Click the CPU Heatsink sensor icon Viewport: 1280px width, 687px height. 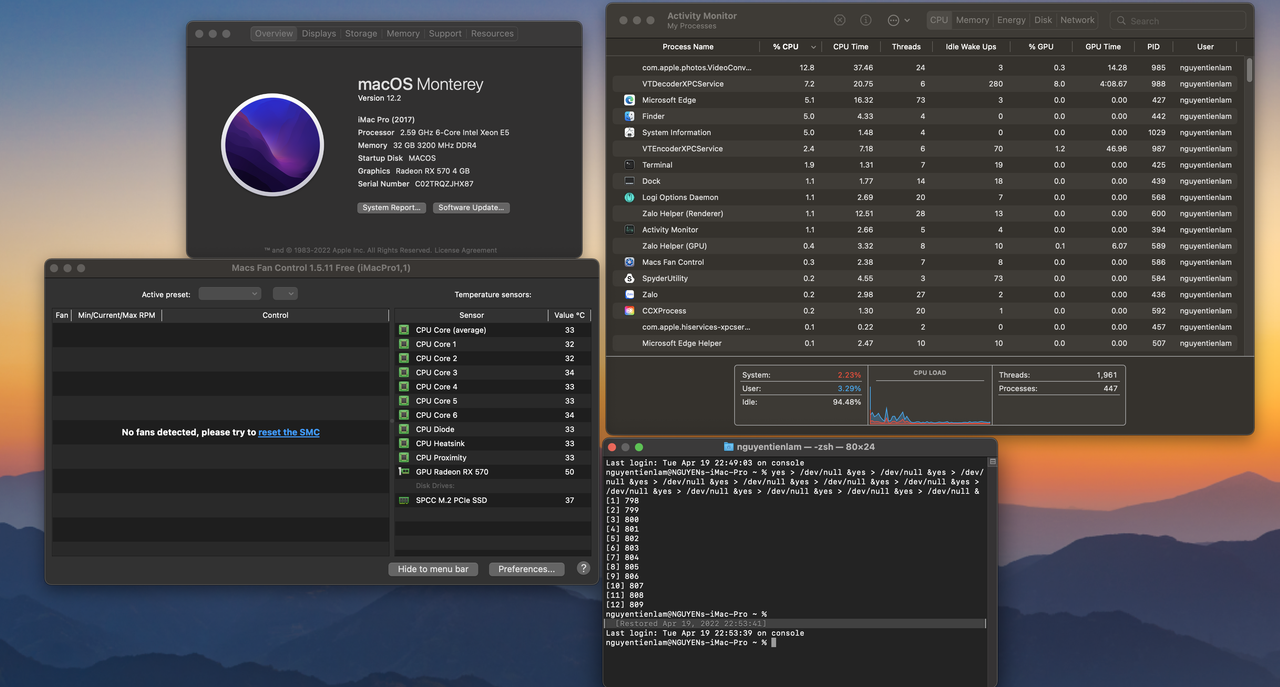(404, 443)
